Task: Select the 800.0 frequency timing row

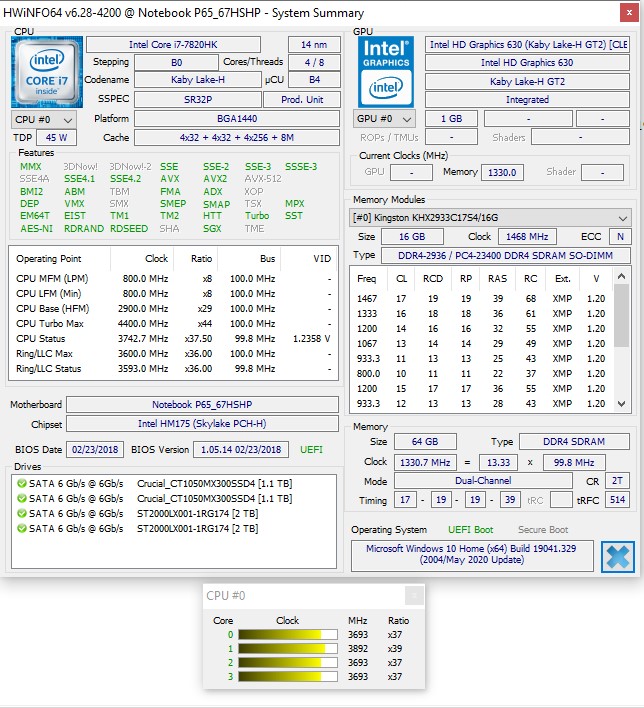Action: coord(482,373)
